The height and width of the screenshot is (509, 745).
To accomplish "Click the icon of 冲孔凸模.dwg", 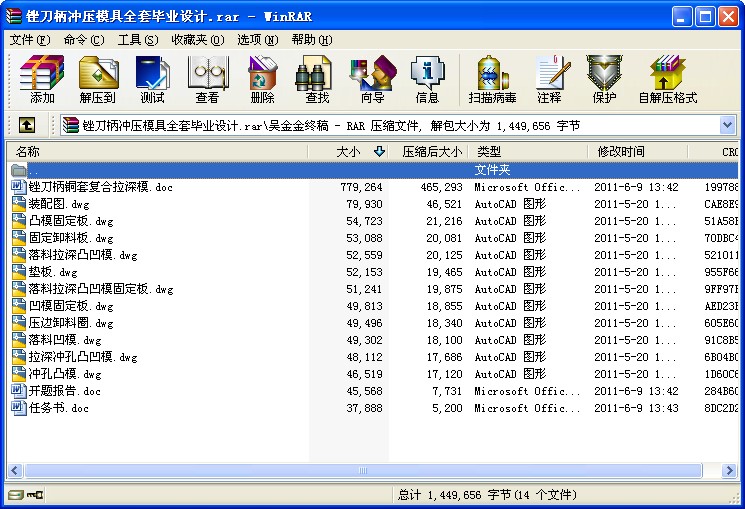I will pos(19,374).
